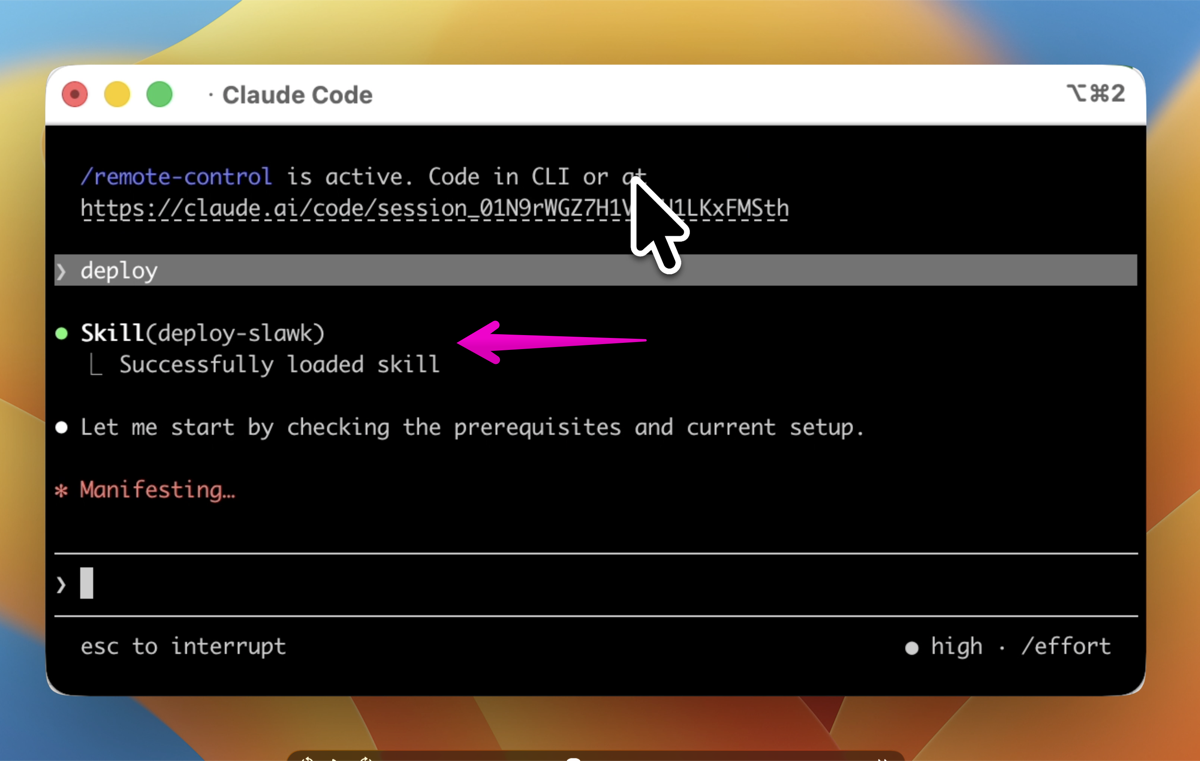Image resolution: width=1200 pixels, height=761 pixels.
Task: Focus the command prompt input field
Action: tap(596, 584)
